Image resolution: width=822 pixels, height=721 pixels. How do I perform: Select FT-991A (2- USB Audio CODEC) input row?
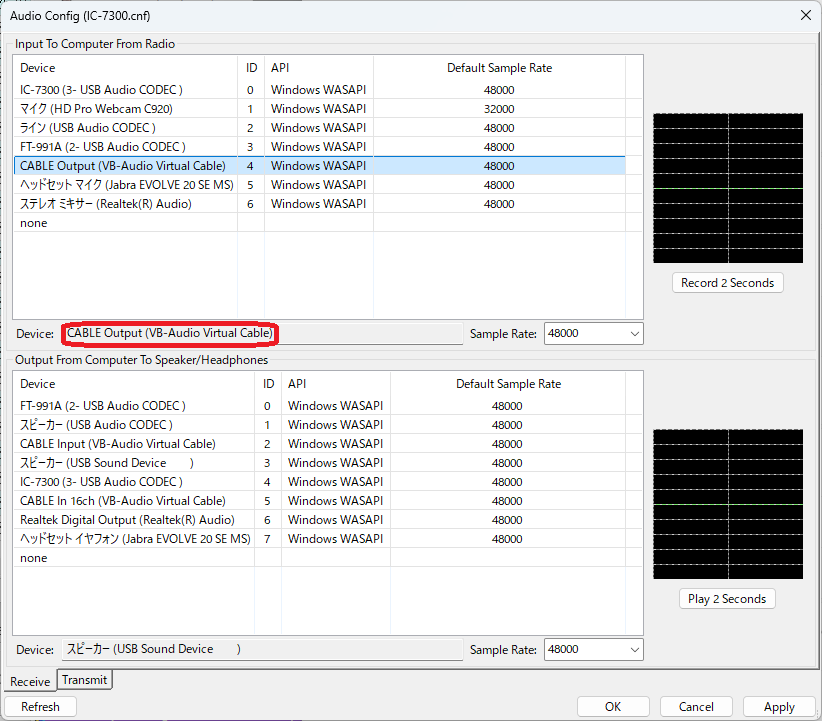pos(320,146)
